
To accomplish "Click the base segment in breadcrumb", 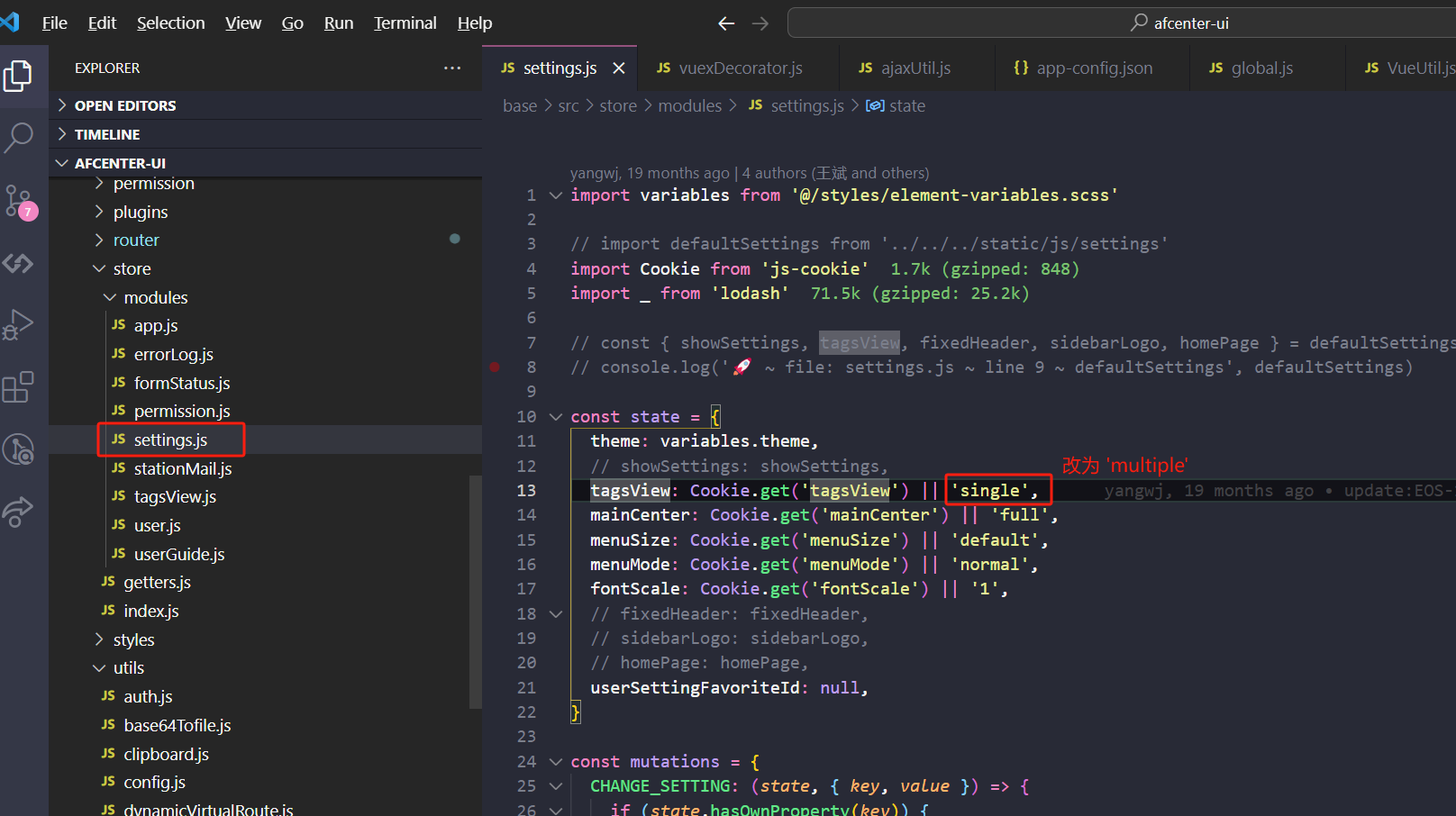I will click(x=520, y=106).
